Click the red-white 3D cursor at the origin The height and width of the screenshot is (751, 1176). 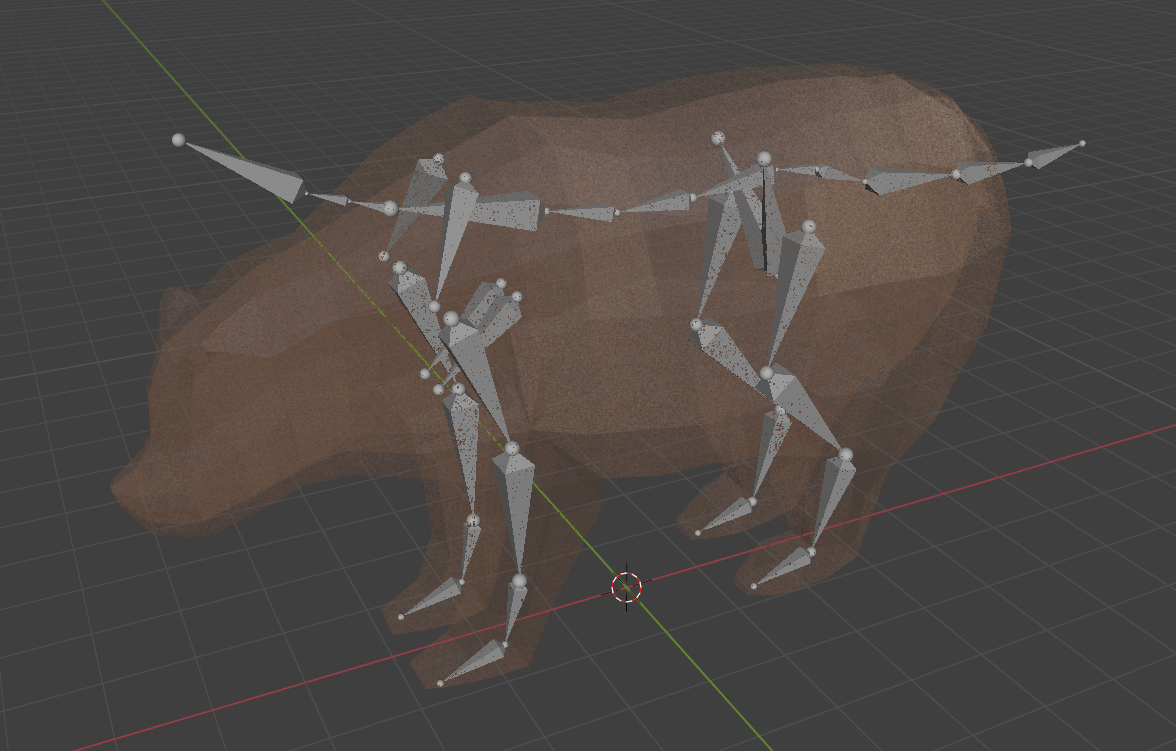[x=626, y=587]
